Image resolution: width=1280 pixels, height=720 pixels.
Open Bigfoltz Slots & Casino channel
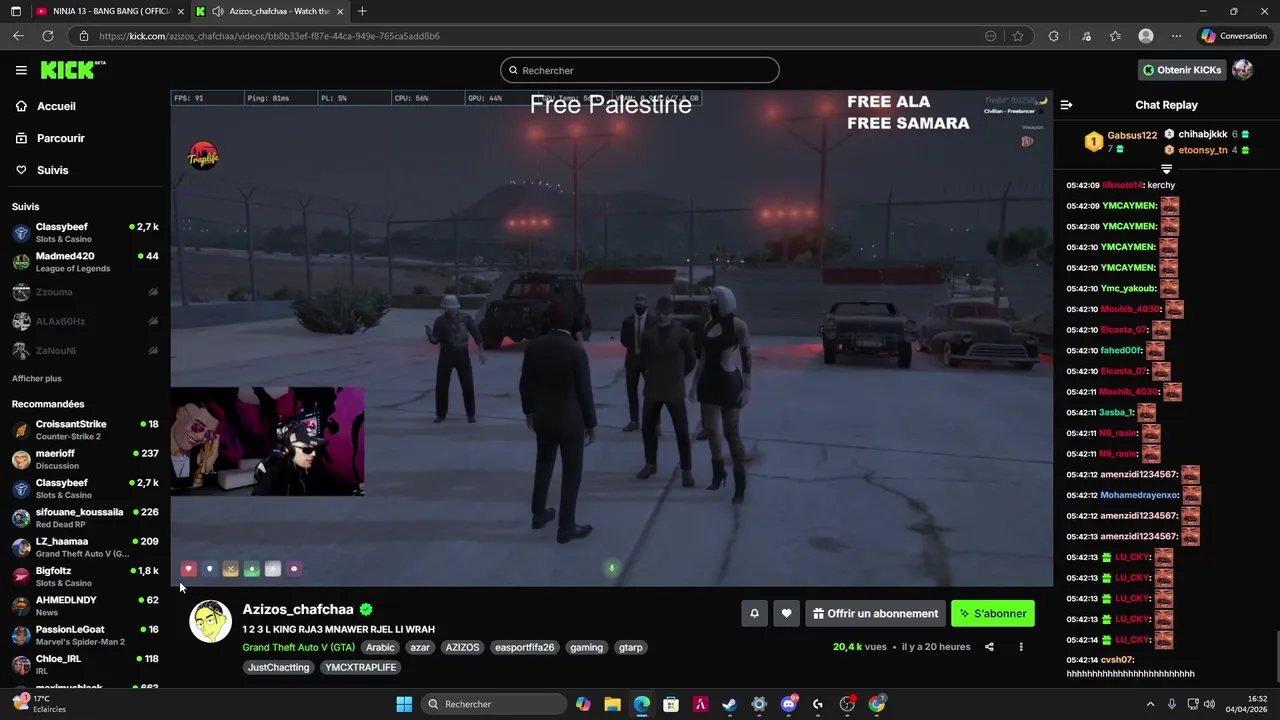point(85,576)
